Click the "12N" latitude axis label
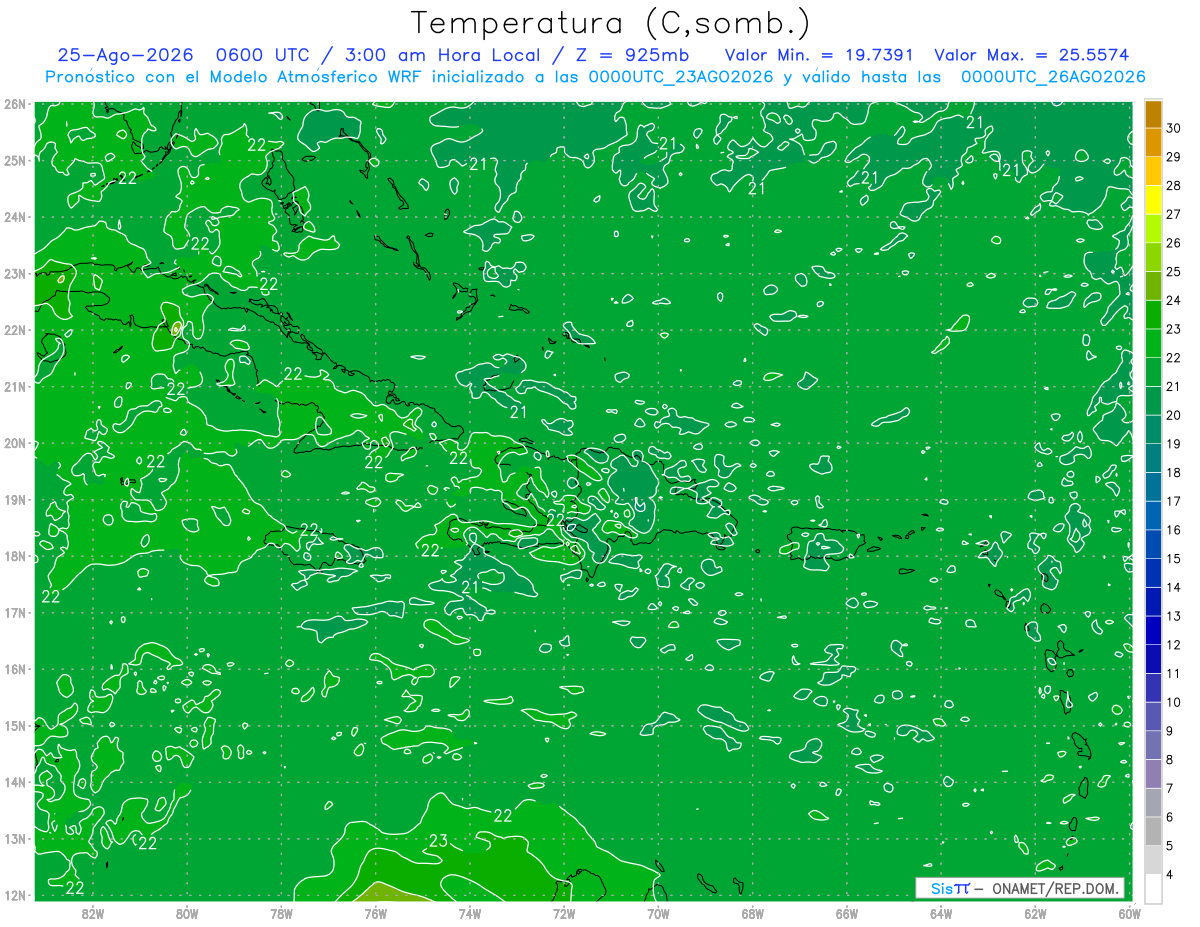 pyautogui.click(x=15, y=895)
